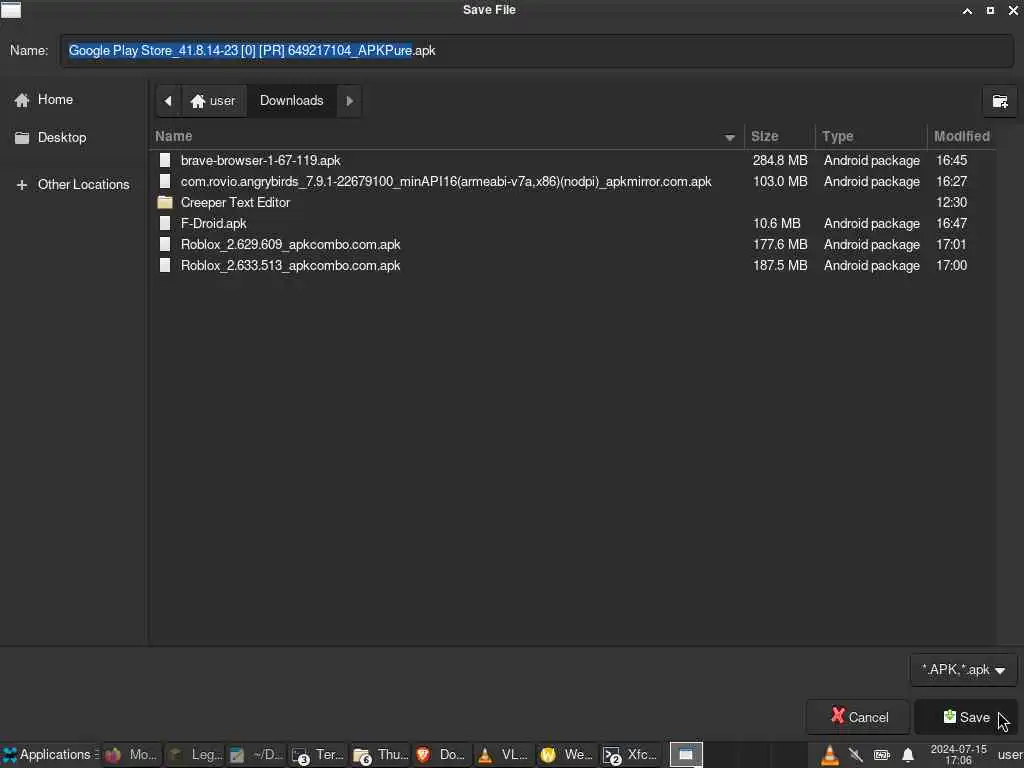
Task: Click the file icon next to F-Droid.apk
Action: 165,223
